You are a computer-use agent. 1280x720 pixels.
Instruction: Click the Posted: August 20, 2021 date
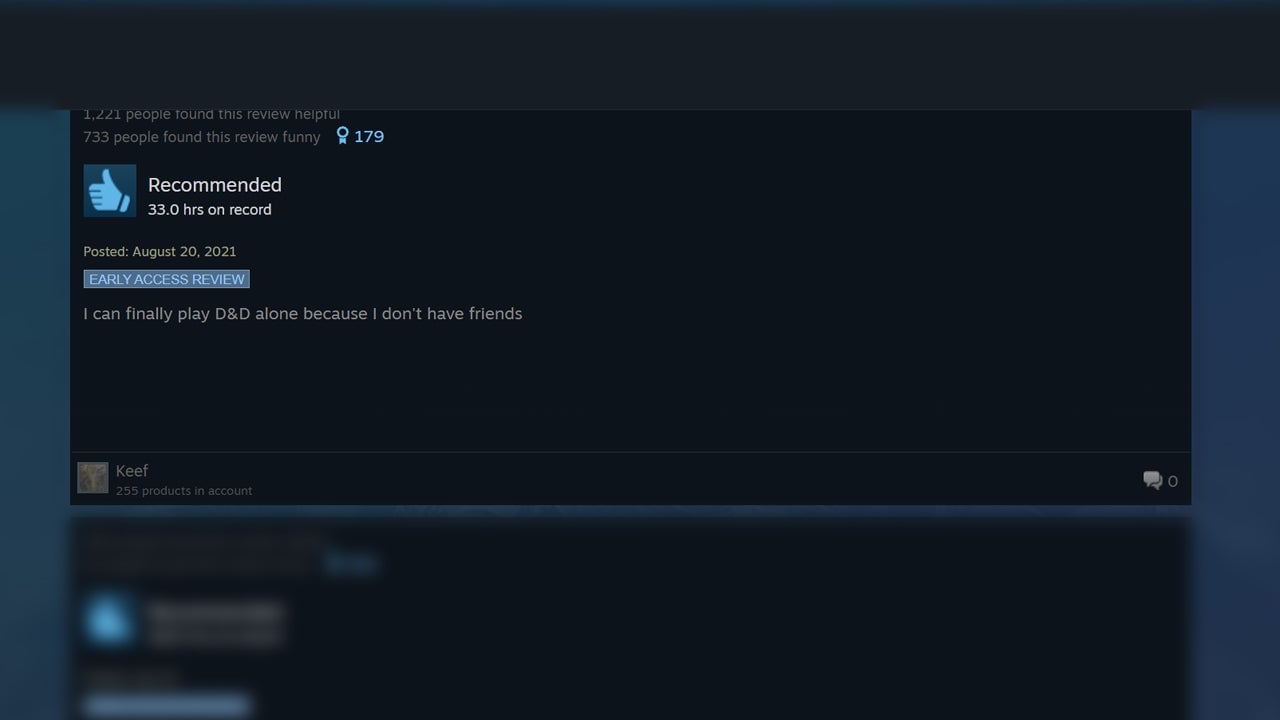click(160, 251)
